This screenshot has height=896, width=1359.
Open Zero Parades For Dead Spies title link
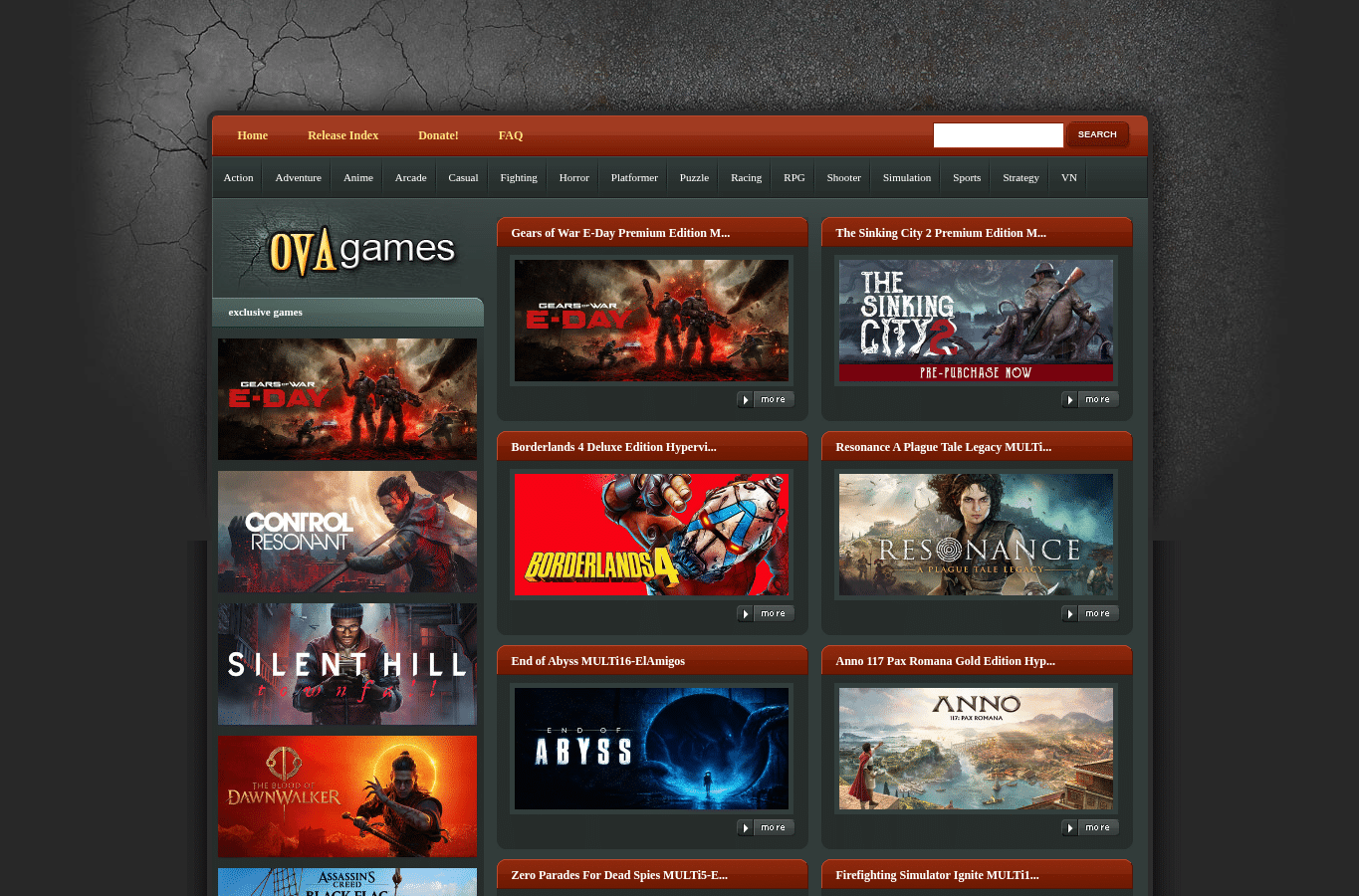(x=619, y=875)
